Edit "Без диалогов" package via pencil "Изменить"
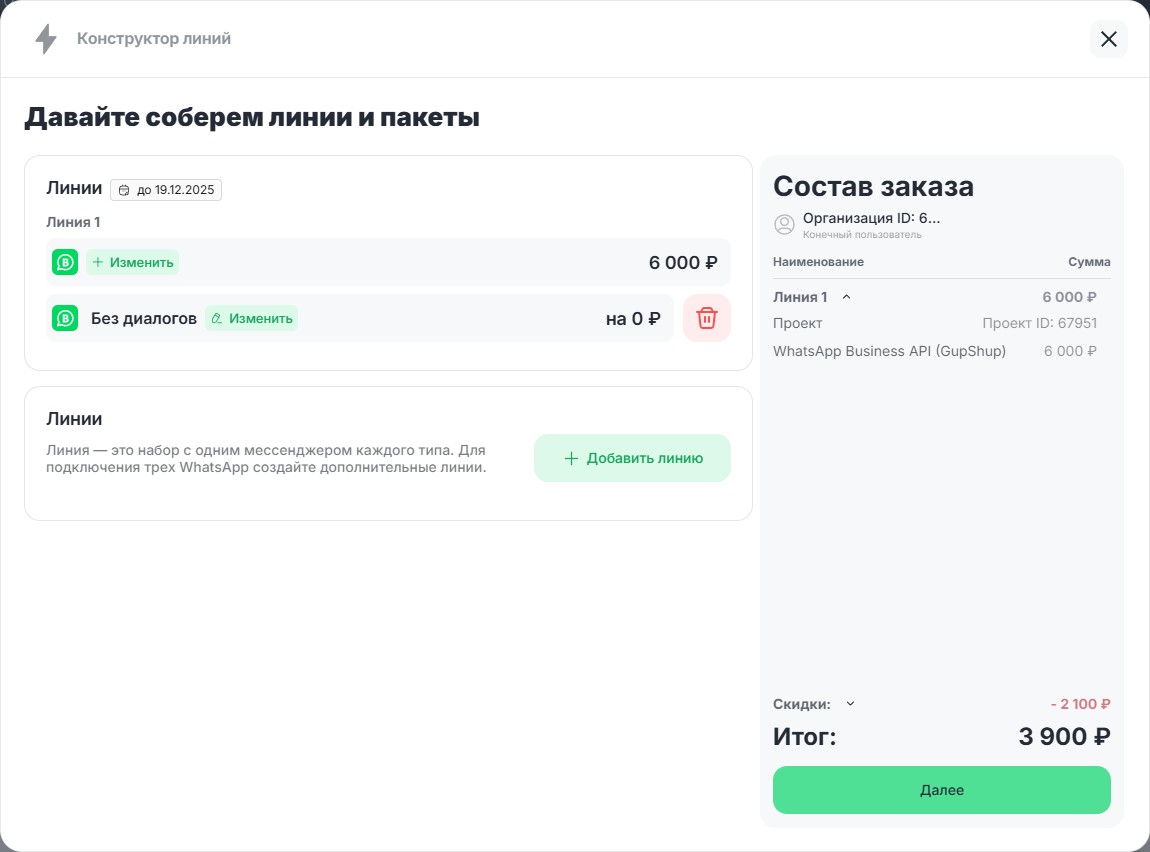This screenshot has width=1150, height=852. click(x=252, y=318)
